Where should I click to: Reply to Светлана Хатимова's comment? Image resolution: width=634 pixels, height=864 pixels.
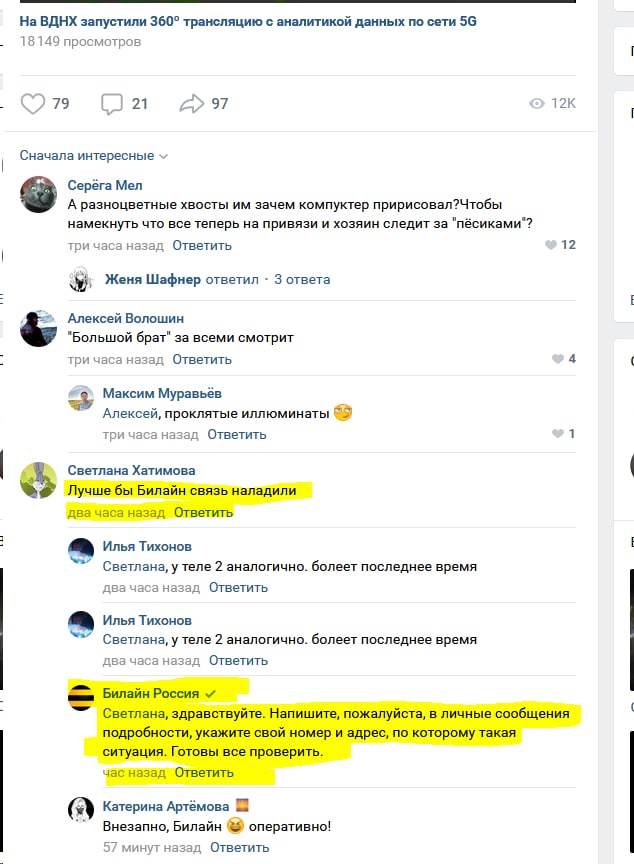click(203, 512)
